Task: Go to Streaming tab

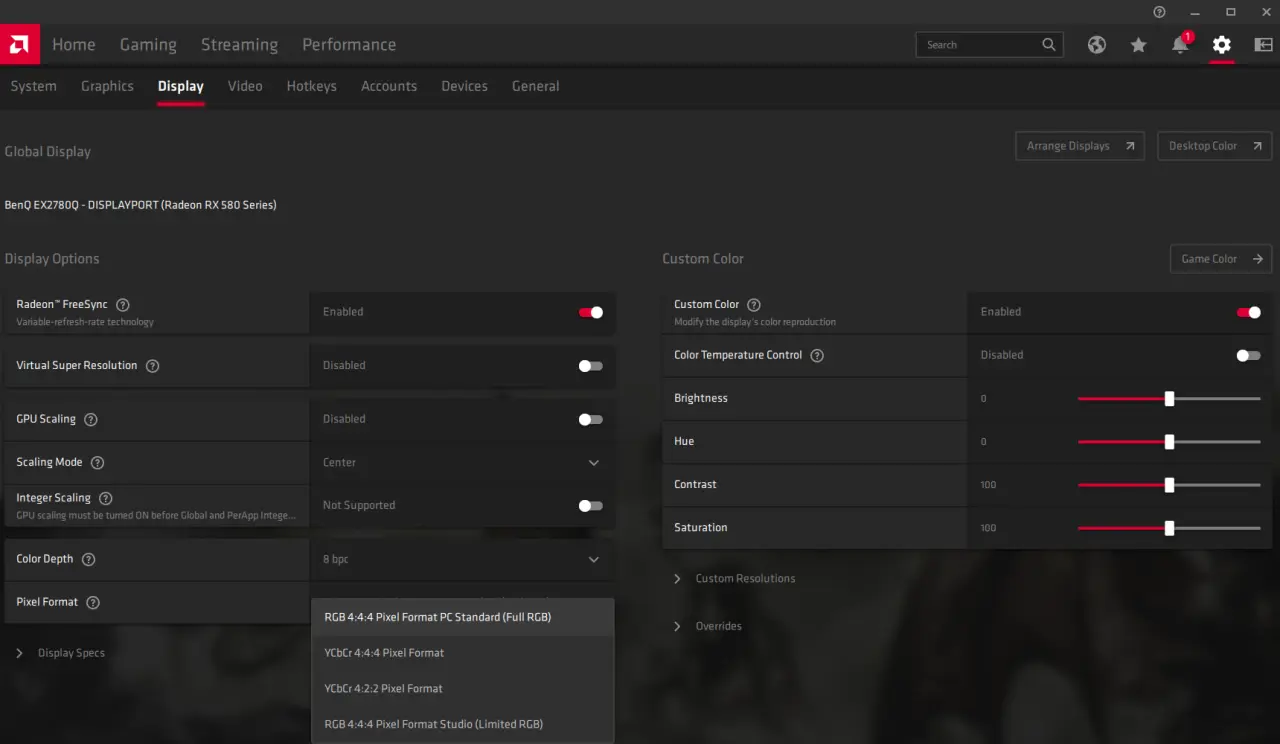Action: pos(239,45)
